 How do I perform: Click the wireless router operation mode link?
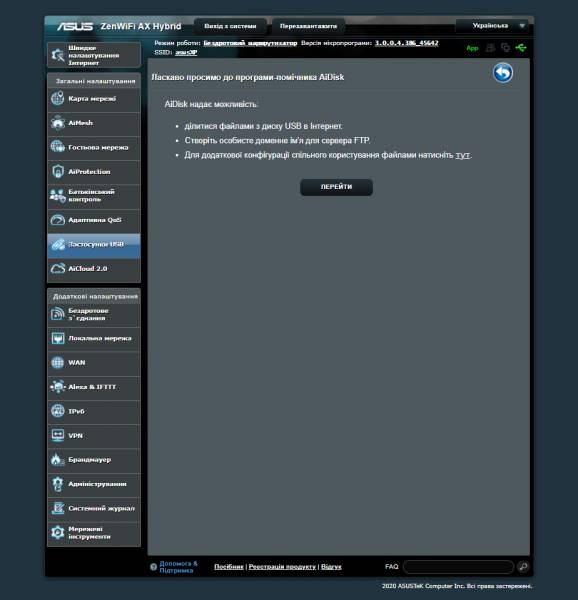(x=250, y=43)
